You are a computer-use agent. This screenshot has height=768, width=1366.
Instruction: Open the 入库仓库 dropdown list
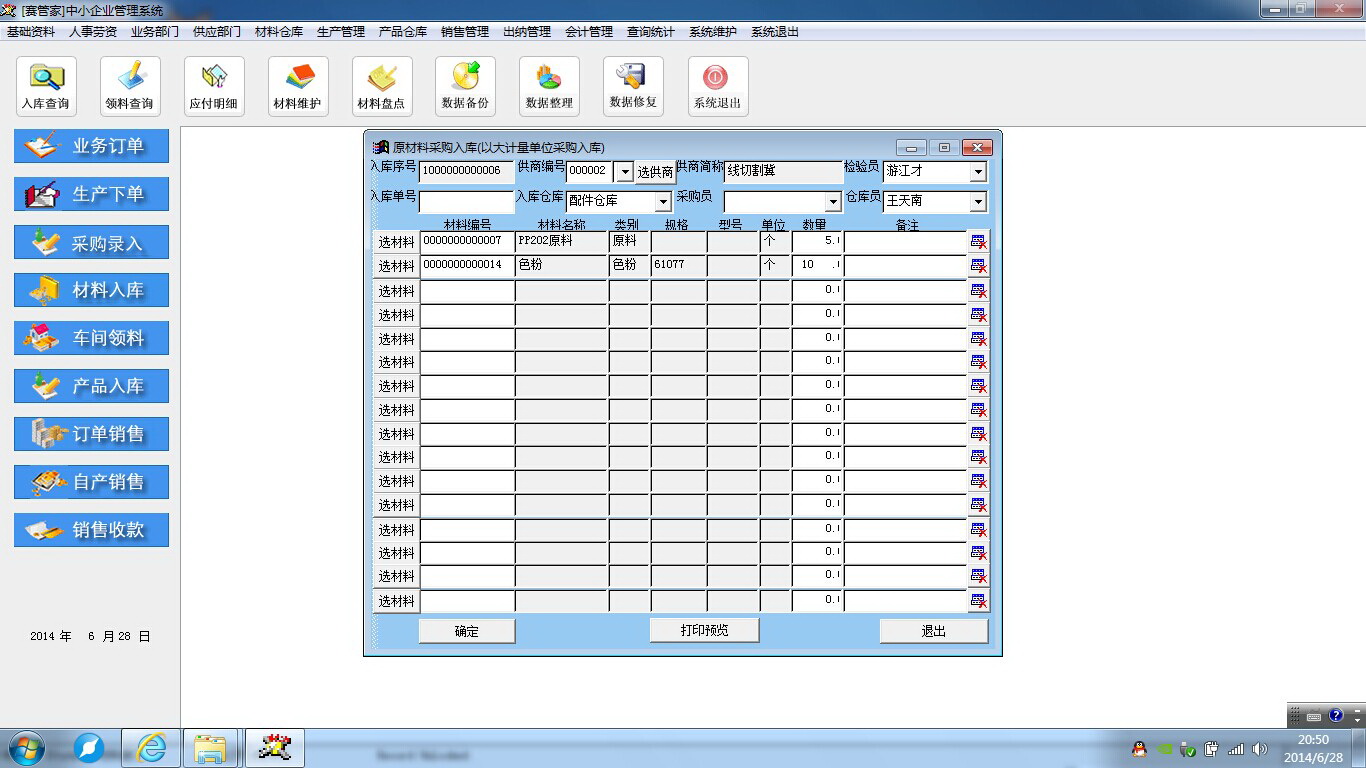[662, 202]
